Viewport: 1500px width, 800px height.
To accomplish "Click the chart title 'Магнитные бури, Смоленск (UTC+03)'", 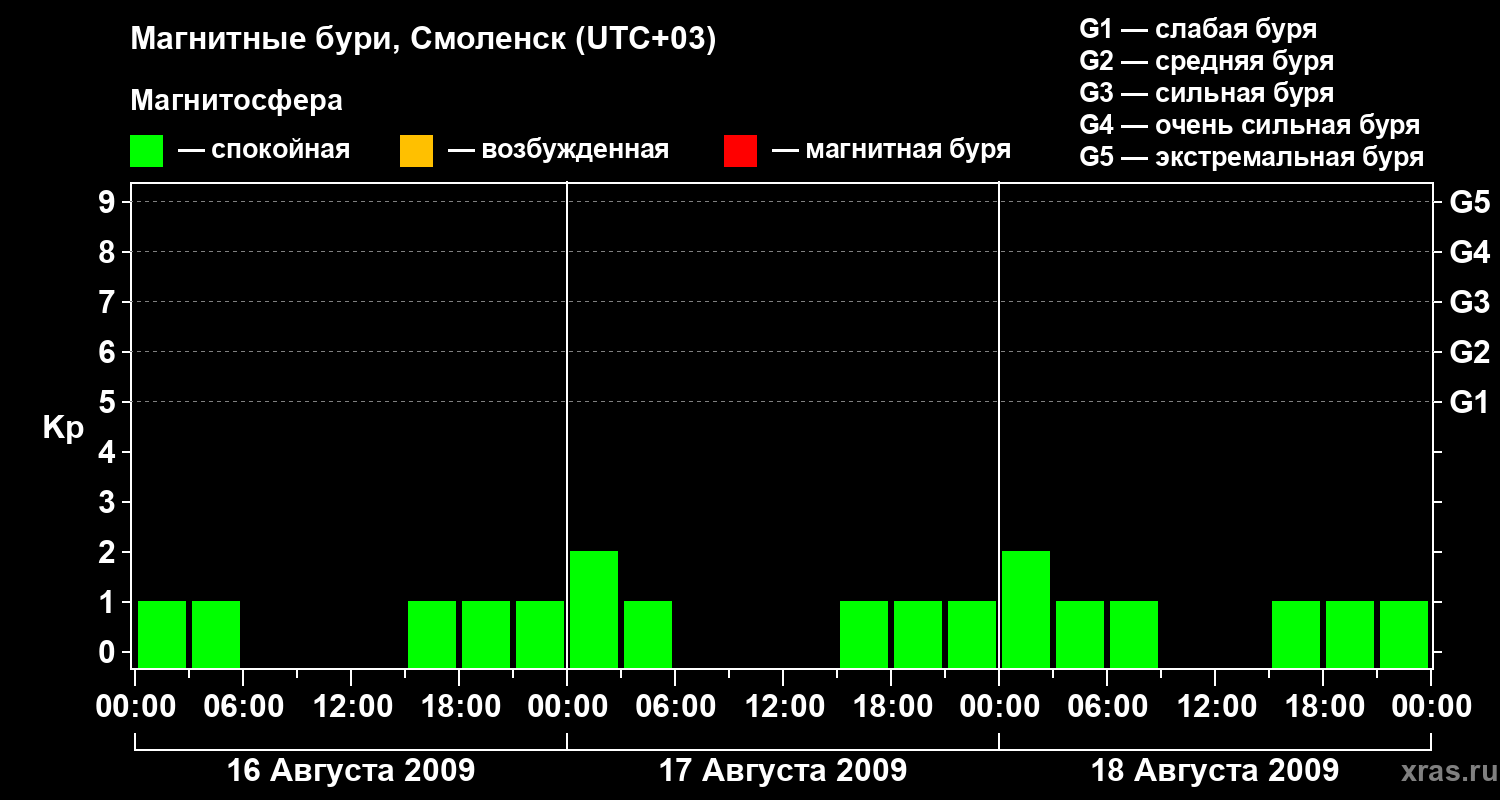I will point(424,41).
